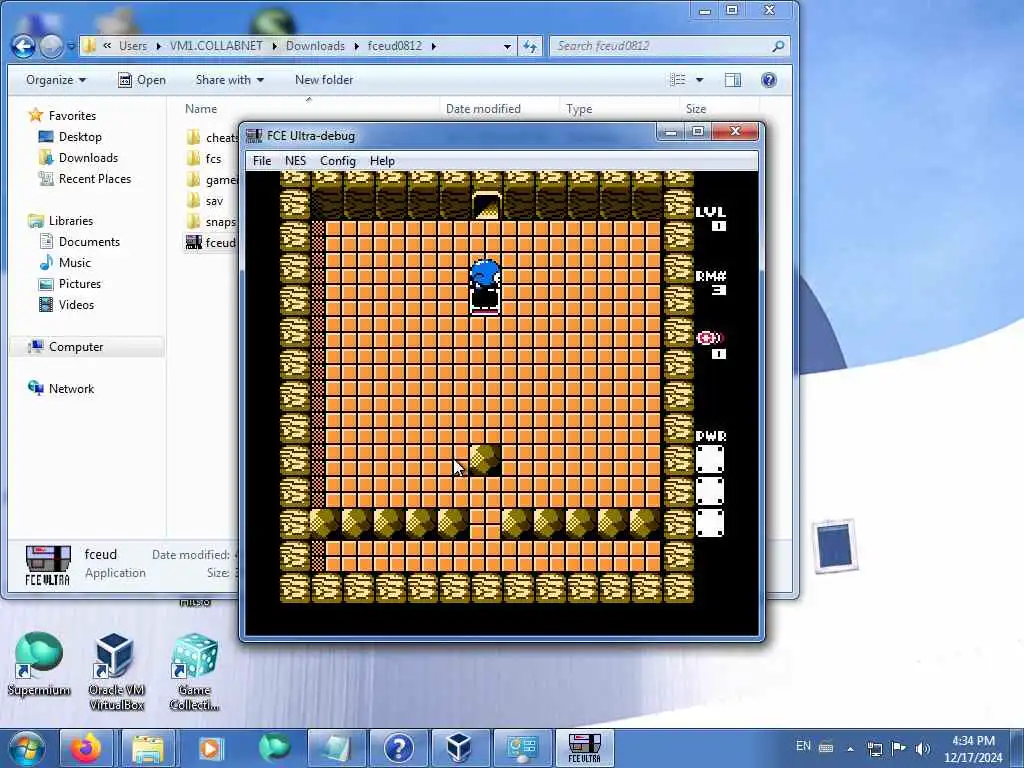Sort by the Size column header
Image resolution: width=1024 pixels, height=768 pixels.
[x=696, y=109]
